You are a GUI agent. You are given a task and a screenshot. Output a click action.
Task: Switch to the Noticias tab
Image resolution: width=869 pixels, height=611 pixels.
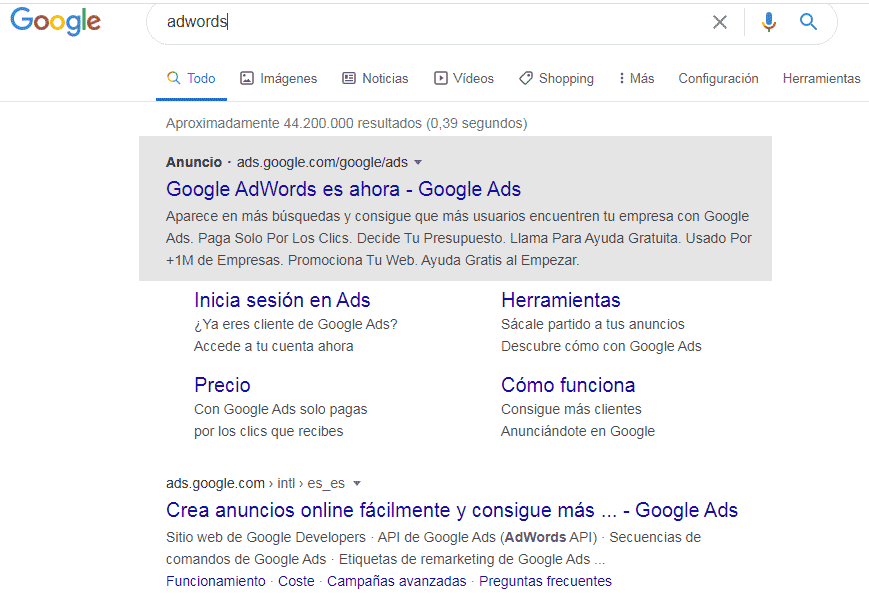375,78
